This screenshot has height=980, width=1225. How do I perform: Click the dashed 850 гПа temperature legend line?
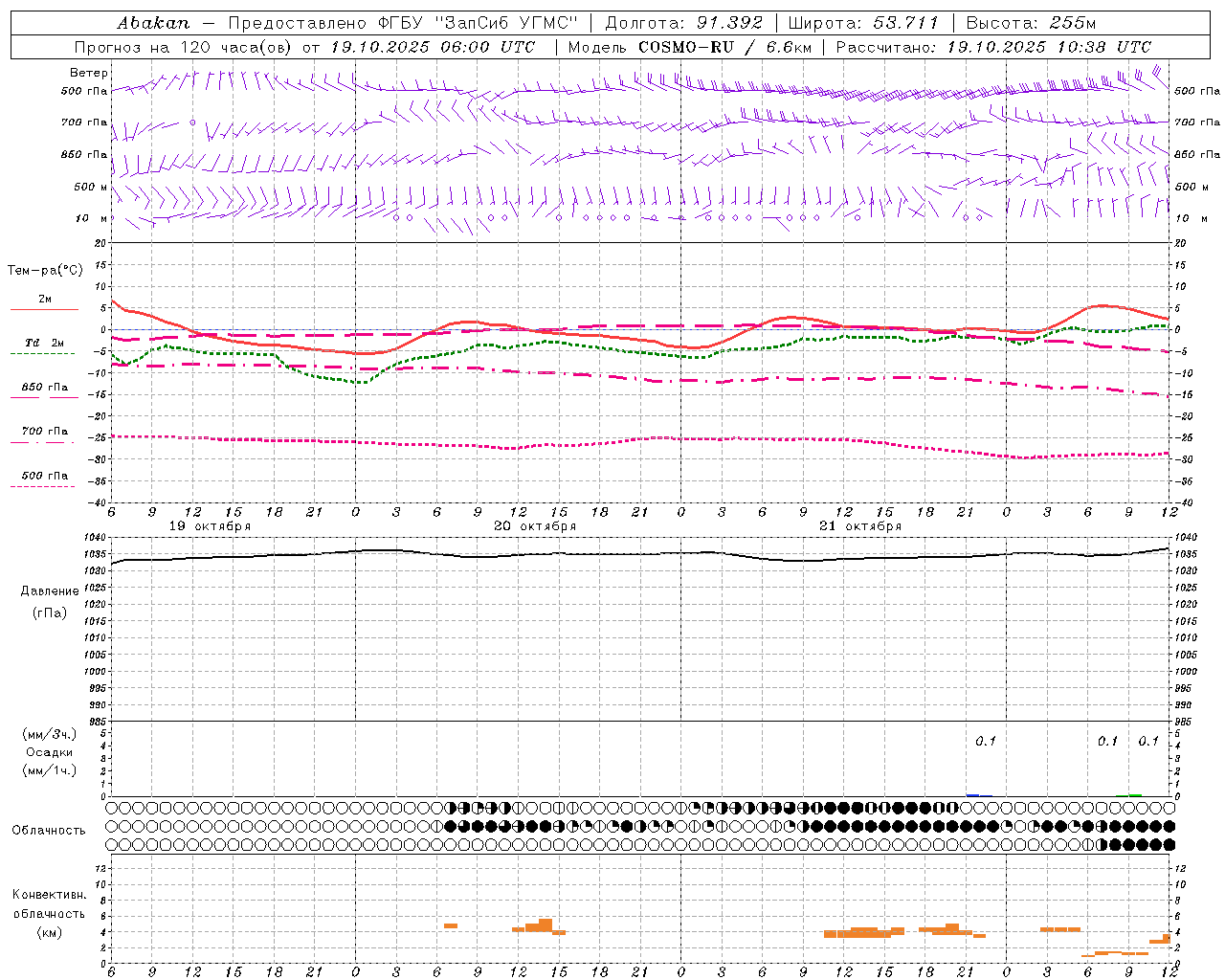tap(44, 398)
